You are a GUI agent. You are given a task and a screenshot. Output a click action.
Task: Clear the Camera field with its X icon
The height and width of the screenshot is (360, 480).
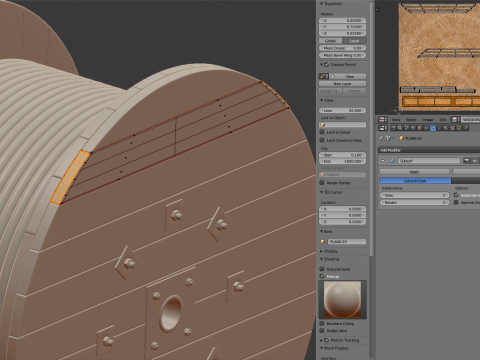pos(363,175)
